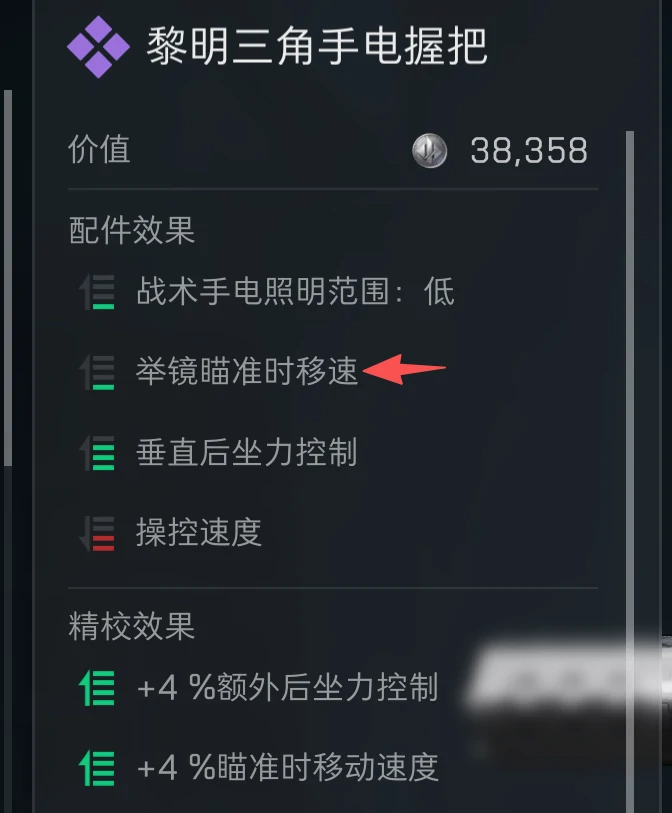Click the left edge vertical scrollbar

click(x=8, y=278)
